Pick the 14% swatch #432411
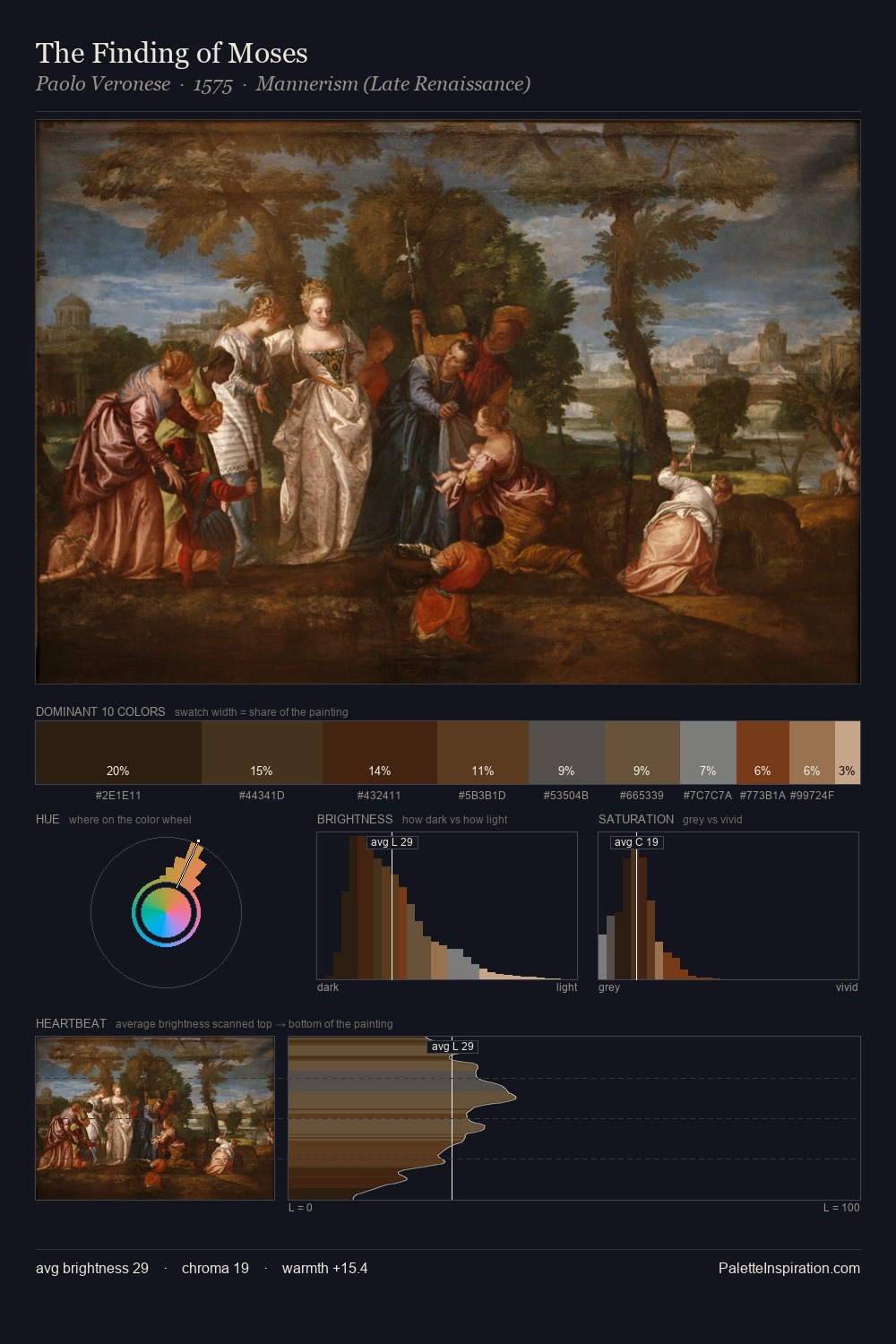This screenshot has height=1344, width=896. pyautogui.click(x=380, y=753)
